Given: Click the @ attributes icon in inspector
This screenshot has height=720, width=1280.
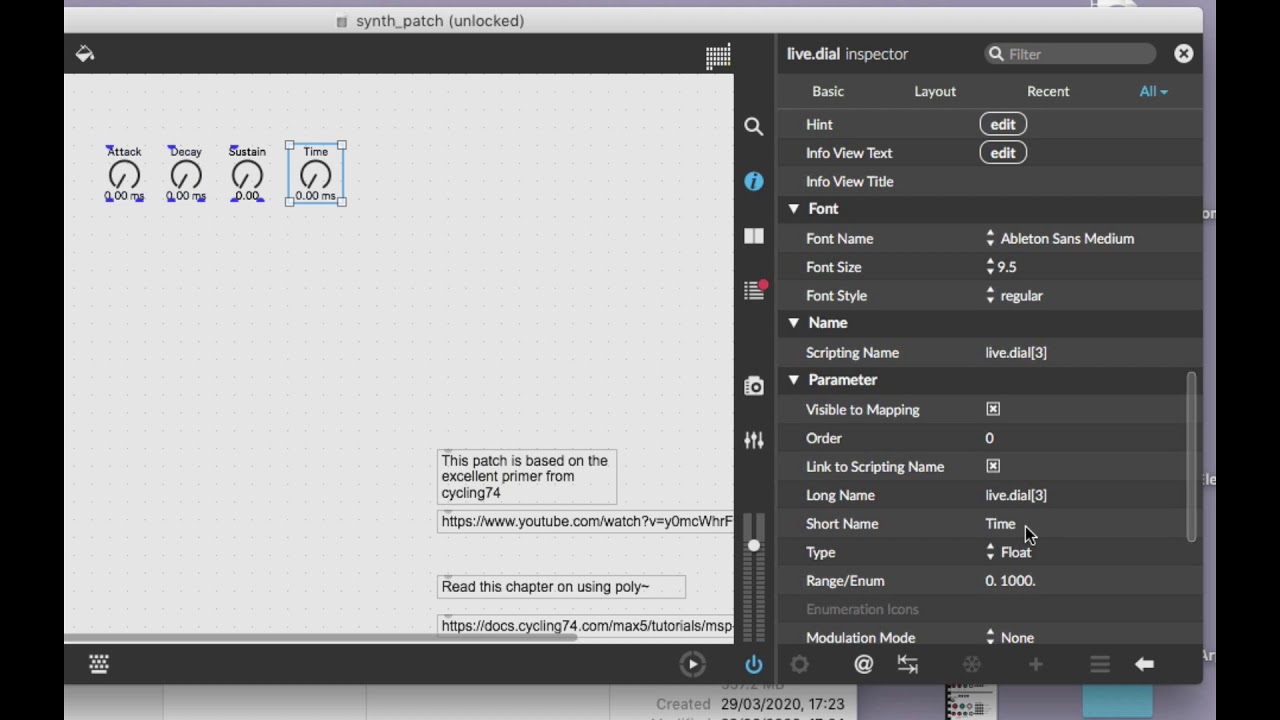Looking at the screenshot, I should (x=864, y=664).
